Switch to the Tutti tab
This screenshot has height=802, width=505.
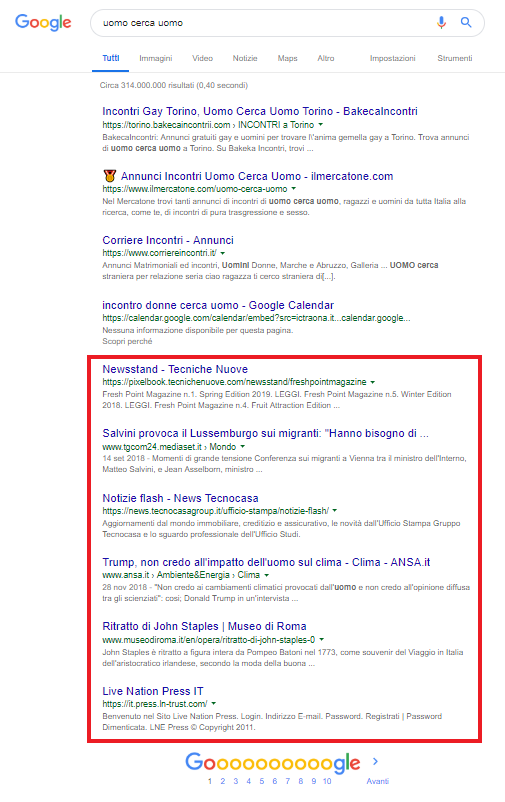[x=111, y=58]
